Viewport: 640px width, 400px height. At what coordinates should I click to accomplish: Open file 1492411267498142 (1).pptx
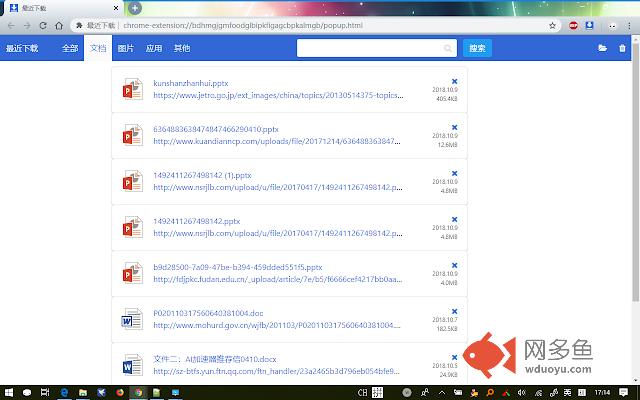(x=201, y=176)
